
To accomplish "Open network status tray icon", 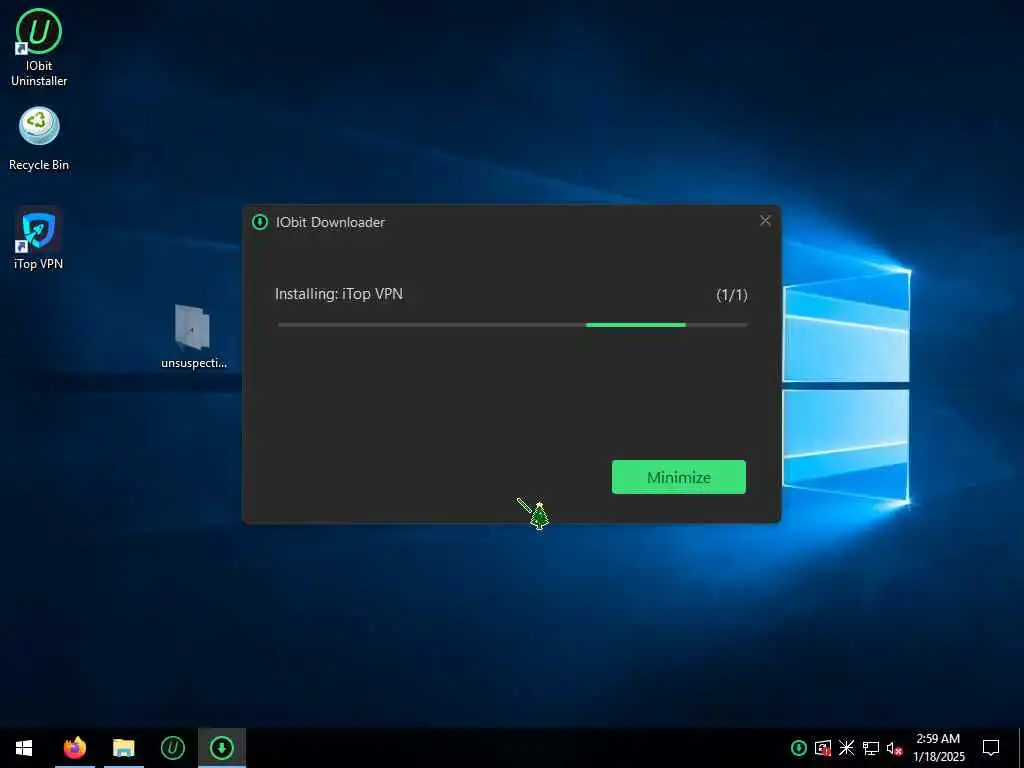I will coord(871,748).
